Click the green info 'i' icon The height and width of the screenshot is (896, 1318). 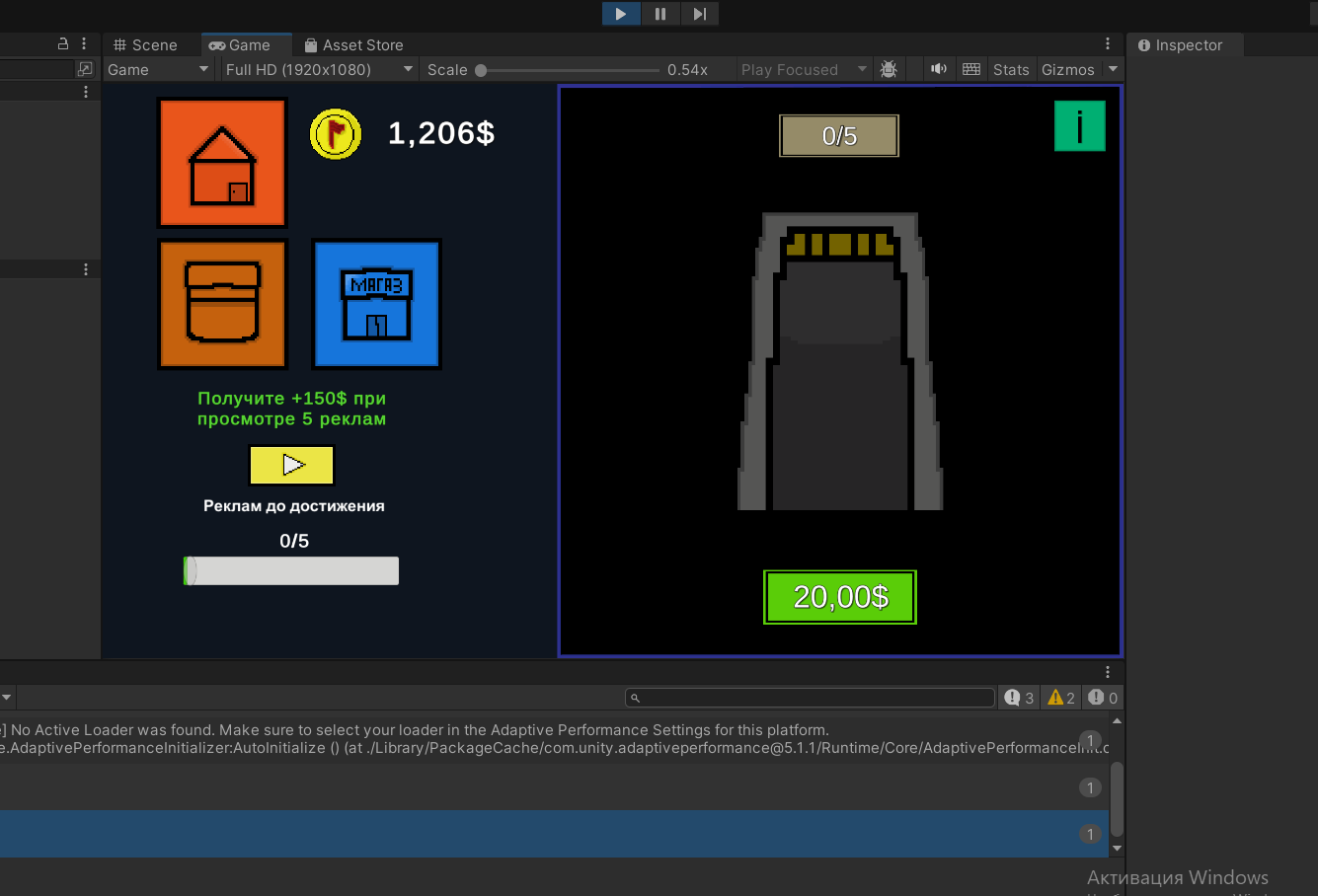[x=1080, y=126]
